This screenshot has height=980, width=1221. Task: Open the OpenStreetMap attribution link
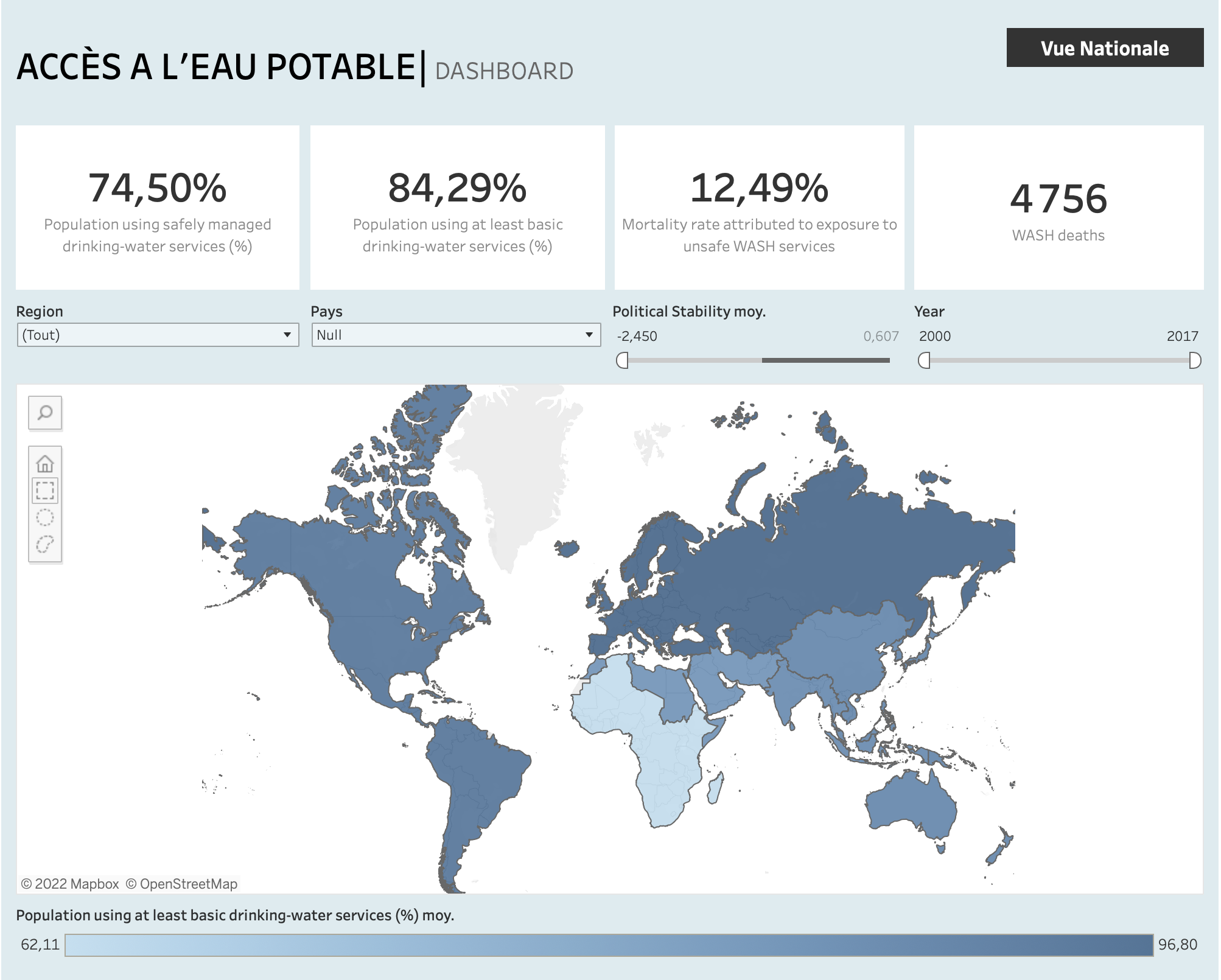[181, 884]
